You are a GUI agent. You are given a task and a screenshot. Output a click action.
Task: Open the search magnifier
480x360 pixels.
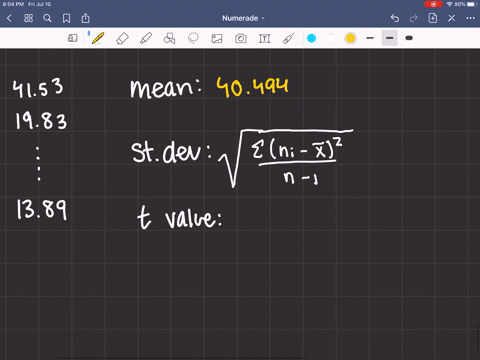point(47,18)
